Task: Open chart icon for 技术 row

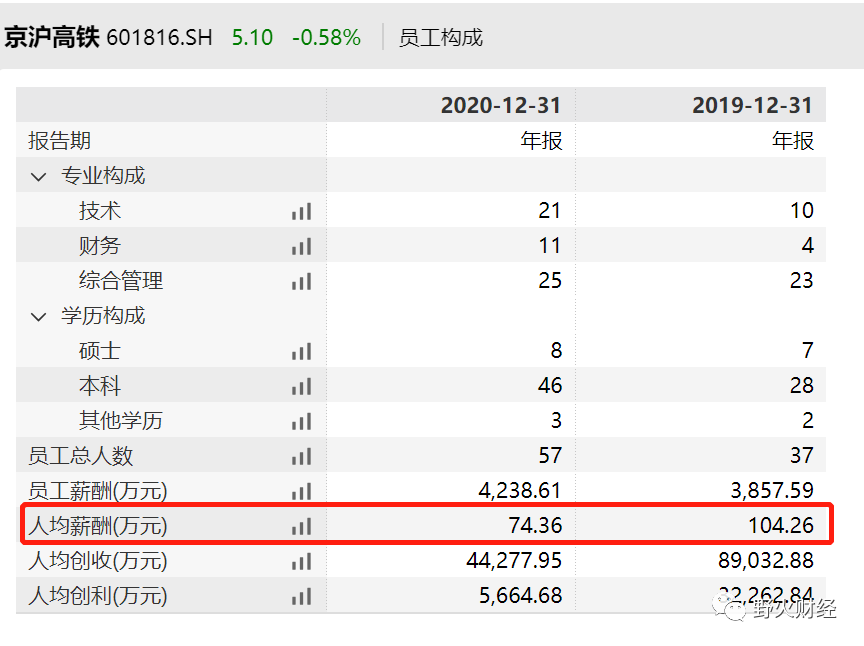Action: point(301,212)
